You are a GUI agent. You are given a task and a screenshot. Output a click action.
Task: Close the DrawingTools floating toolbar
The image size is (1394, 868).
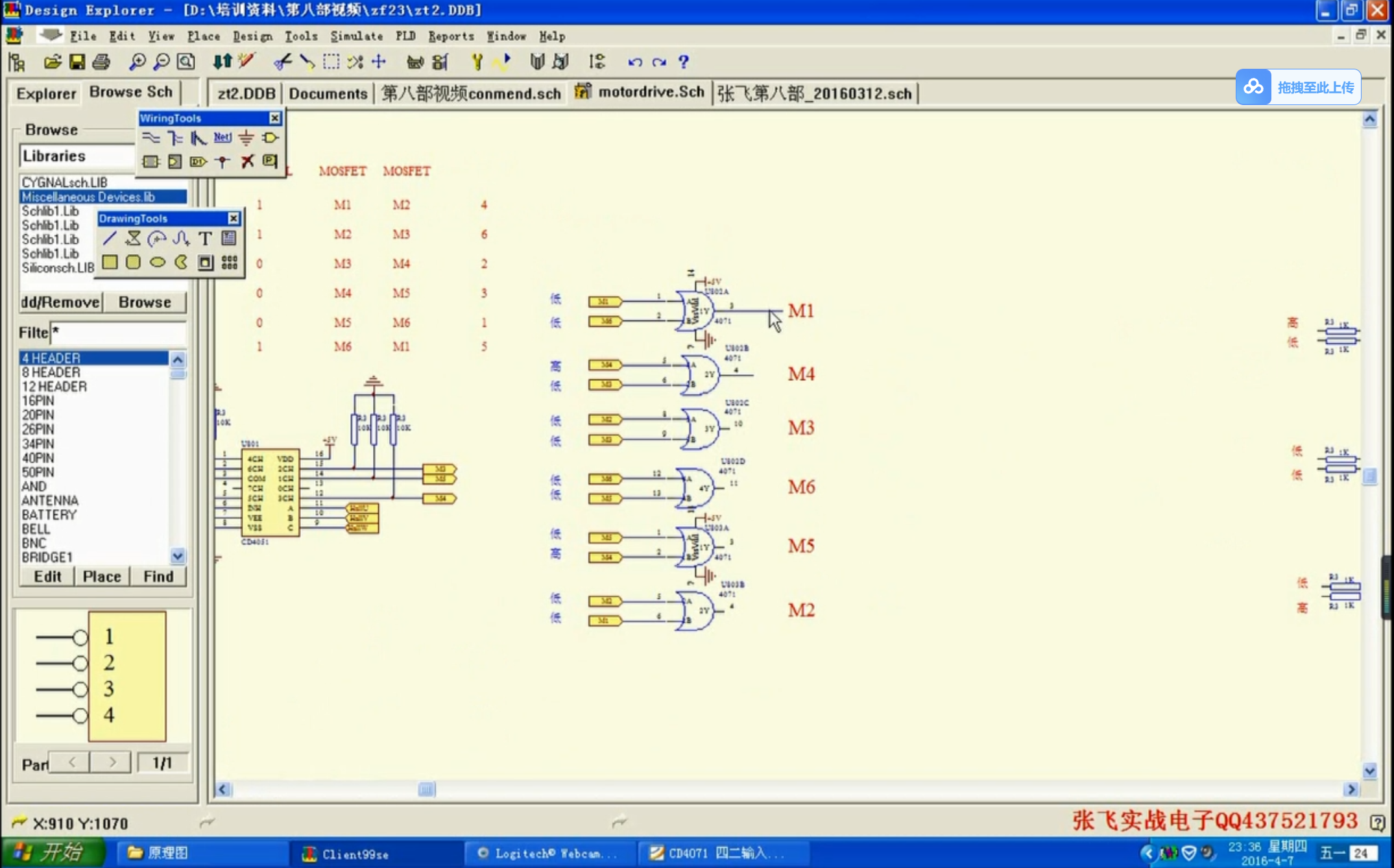click(x=234, y=219)
